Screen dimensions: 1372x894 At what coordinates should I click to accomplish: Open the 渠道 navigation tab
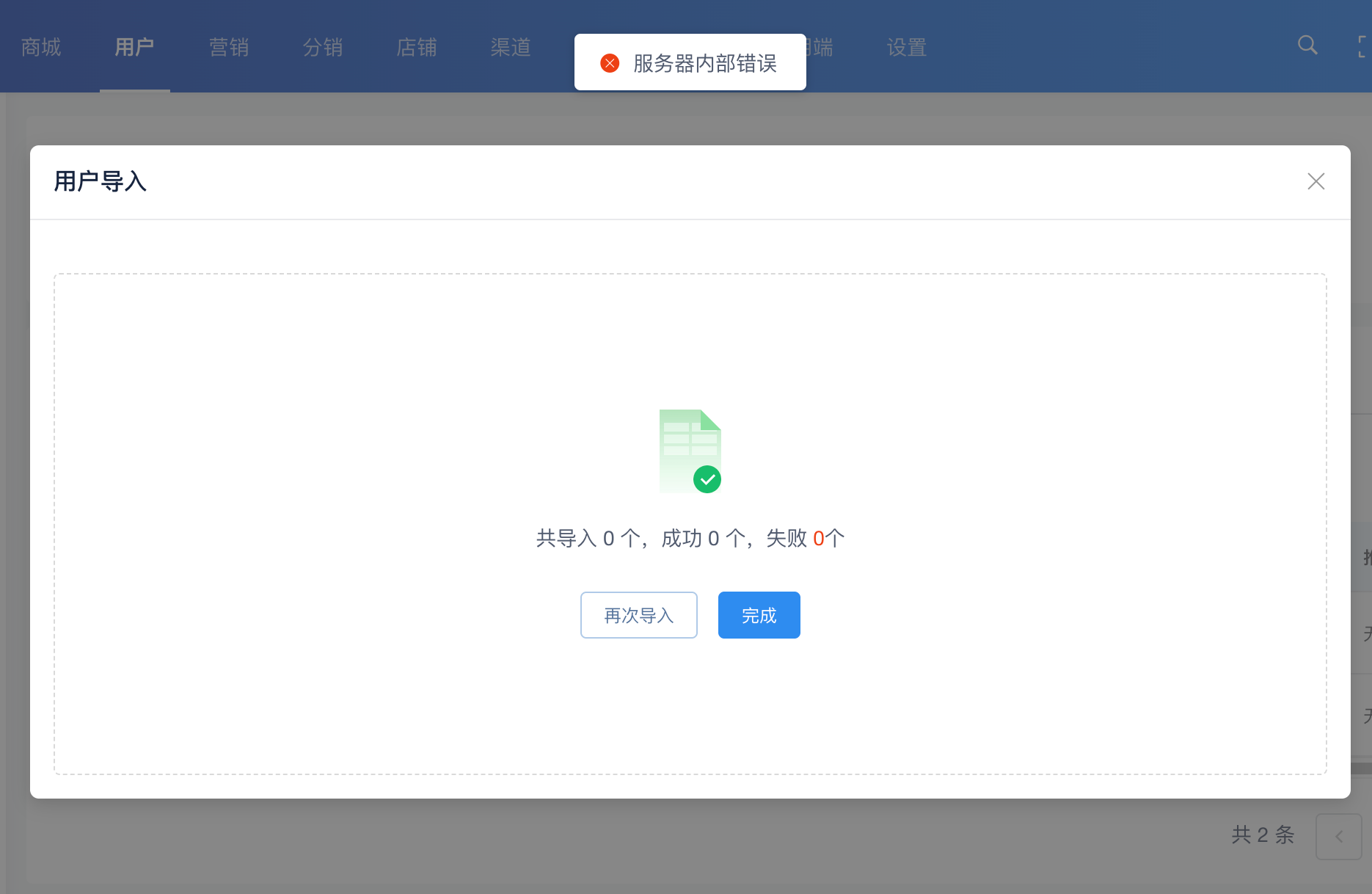tap(511, 48)
